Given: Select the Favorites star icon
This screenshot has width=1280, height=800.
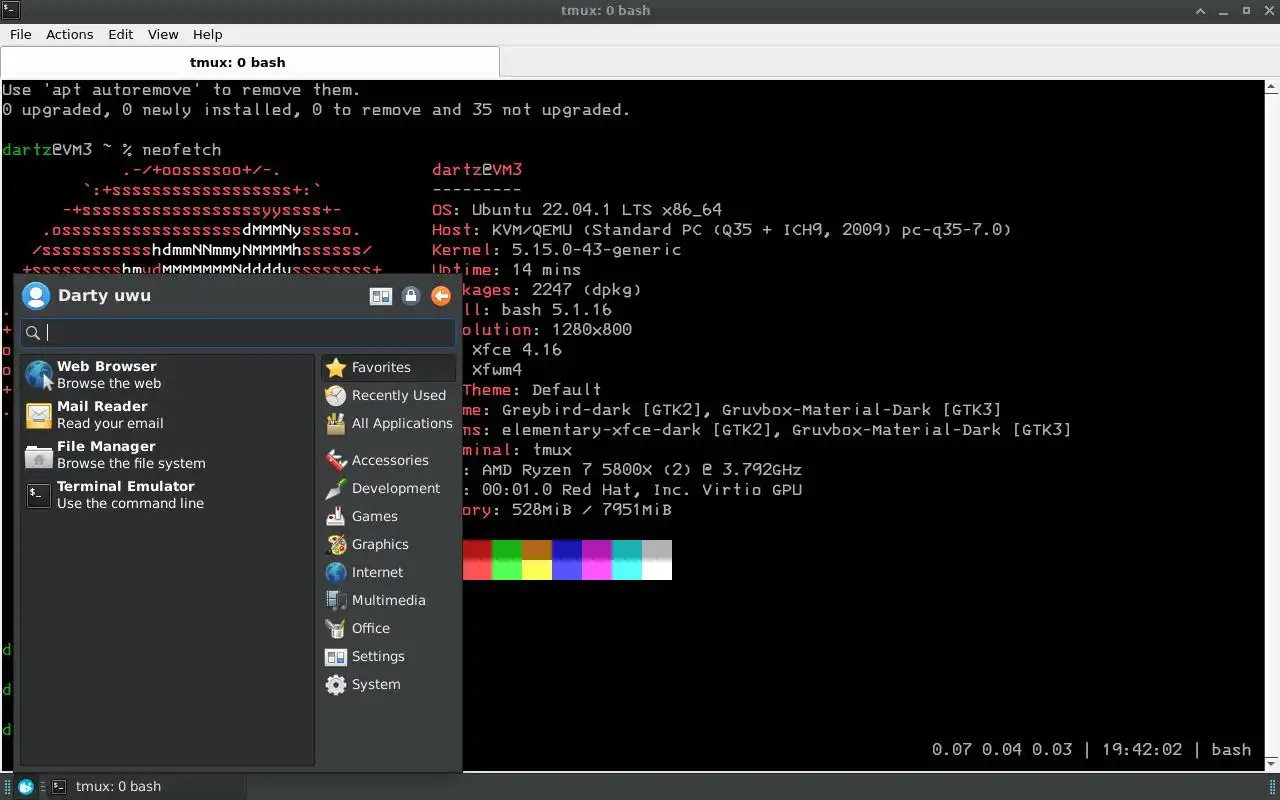Looking at the screenshot, I should 336,367.
